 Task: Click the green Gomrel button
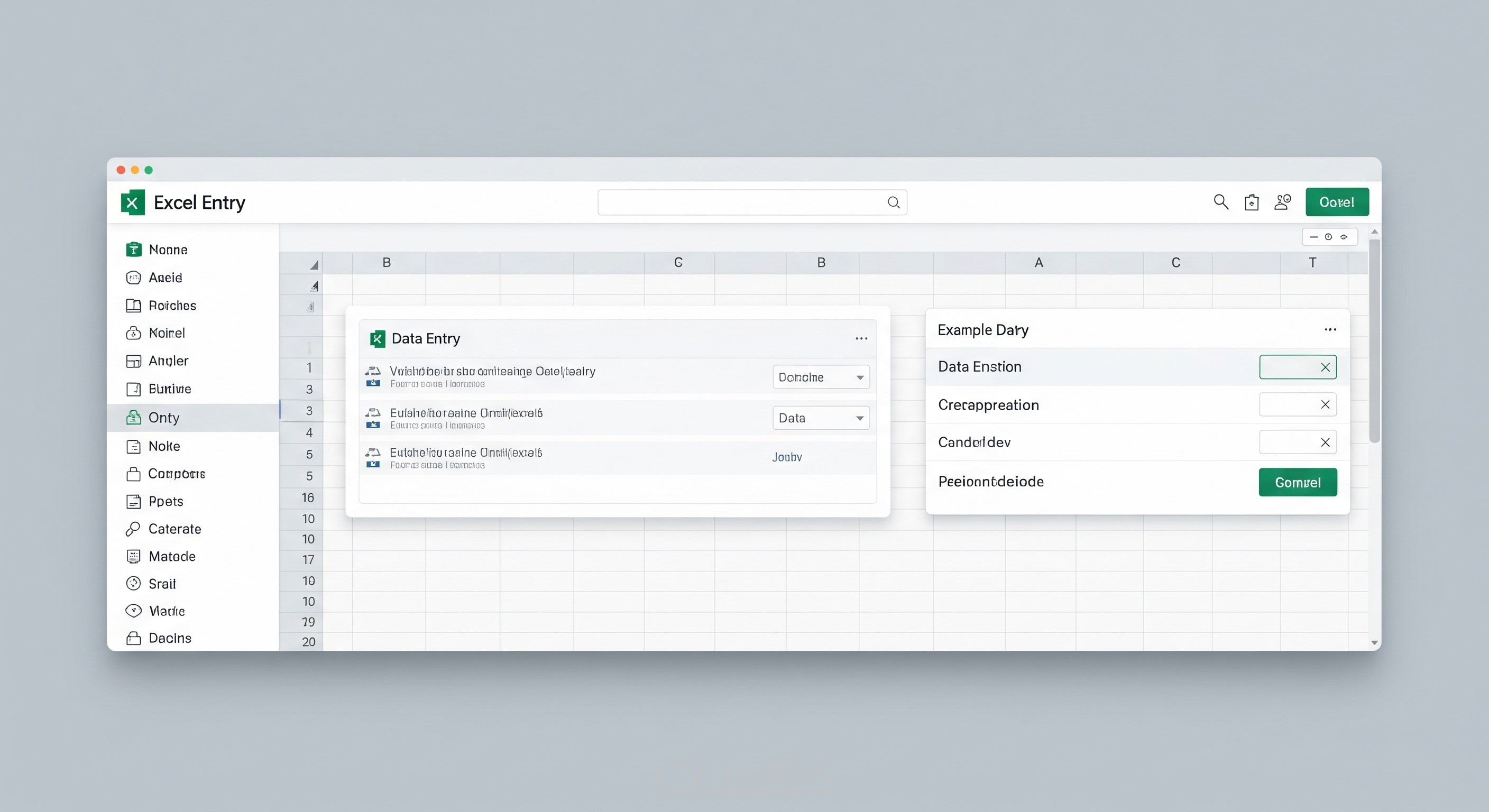(1297, 482)
